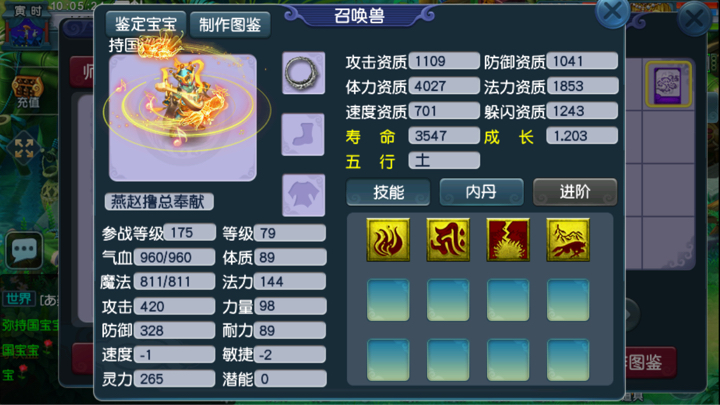Switch to the 技能 skills tab

(388, 192)
